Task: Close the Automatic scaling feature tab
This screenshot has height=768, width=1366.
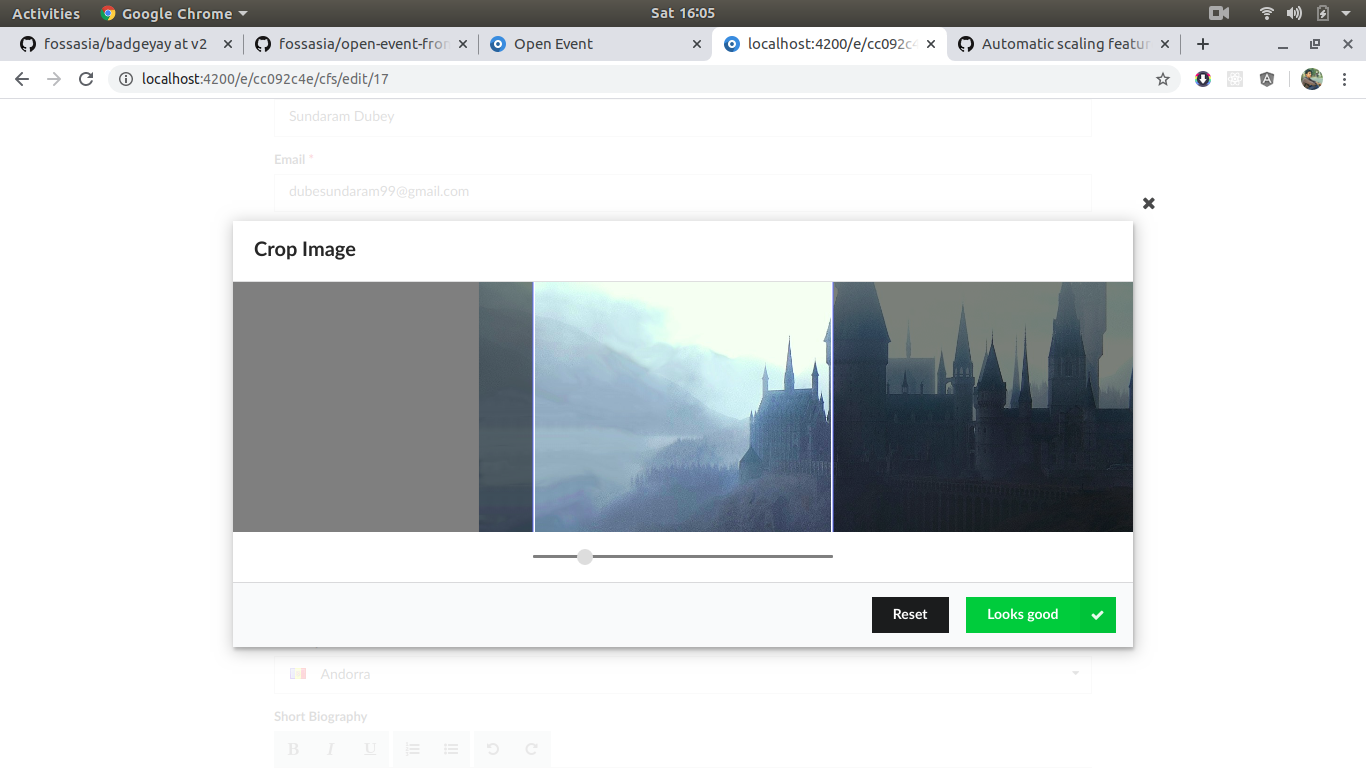Action: point(1165,44)
